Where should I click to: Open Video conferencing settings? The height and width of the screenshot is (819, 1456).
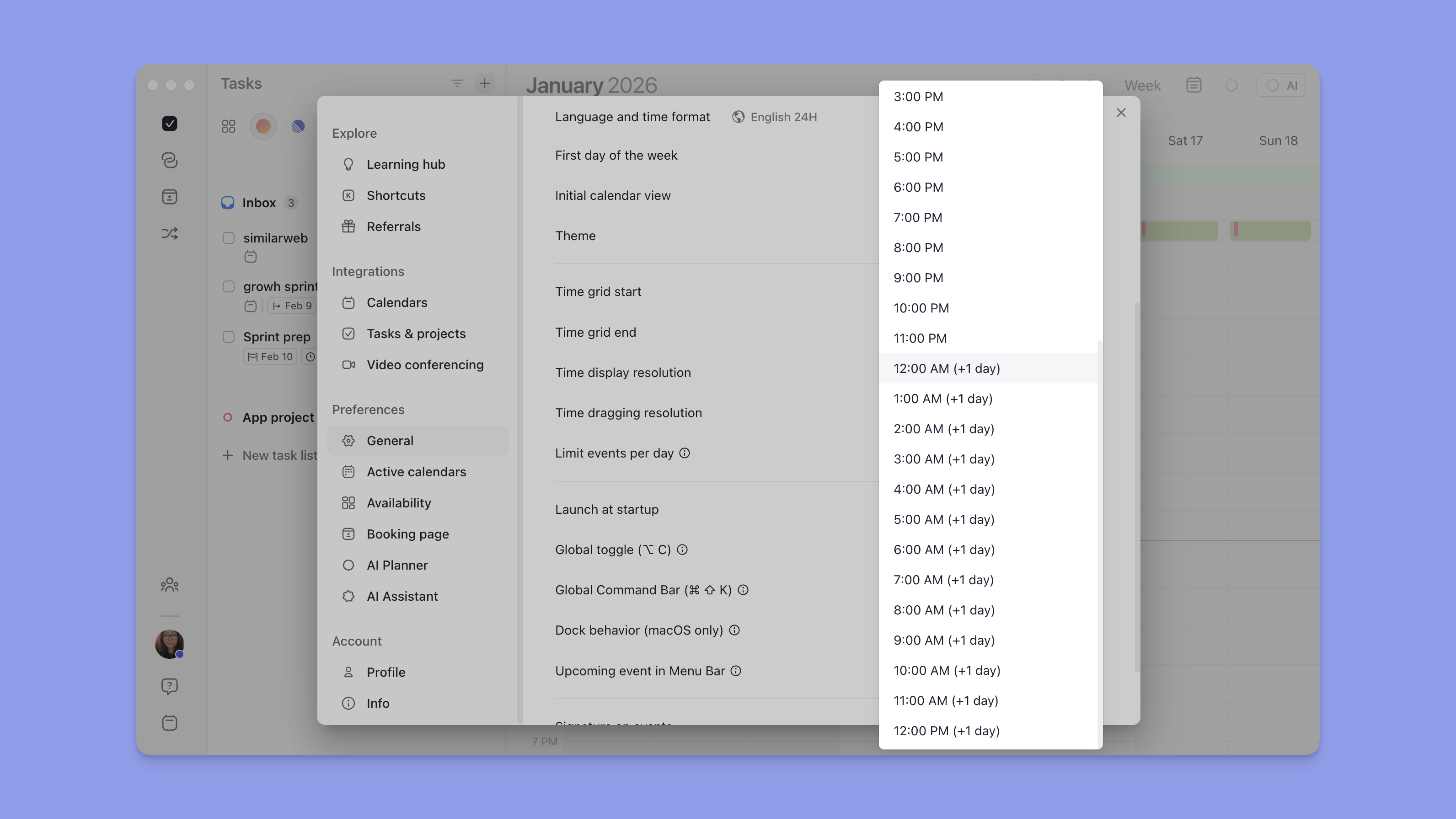(x=418, y=365)
